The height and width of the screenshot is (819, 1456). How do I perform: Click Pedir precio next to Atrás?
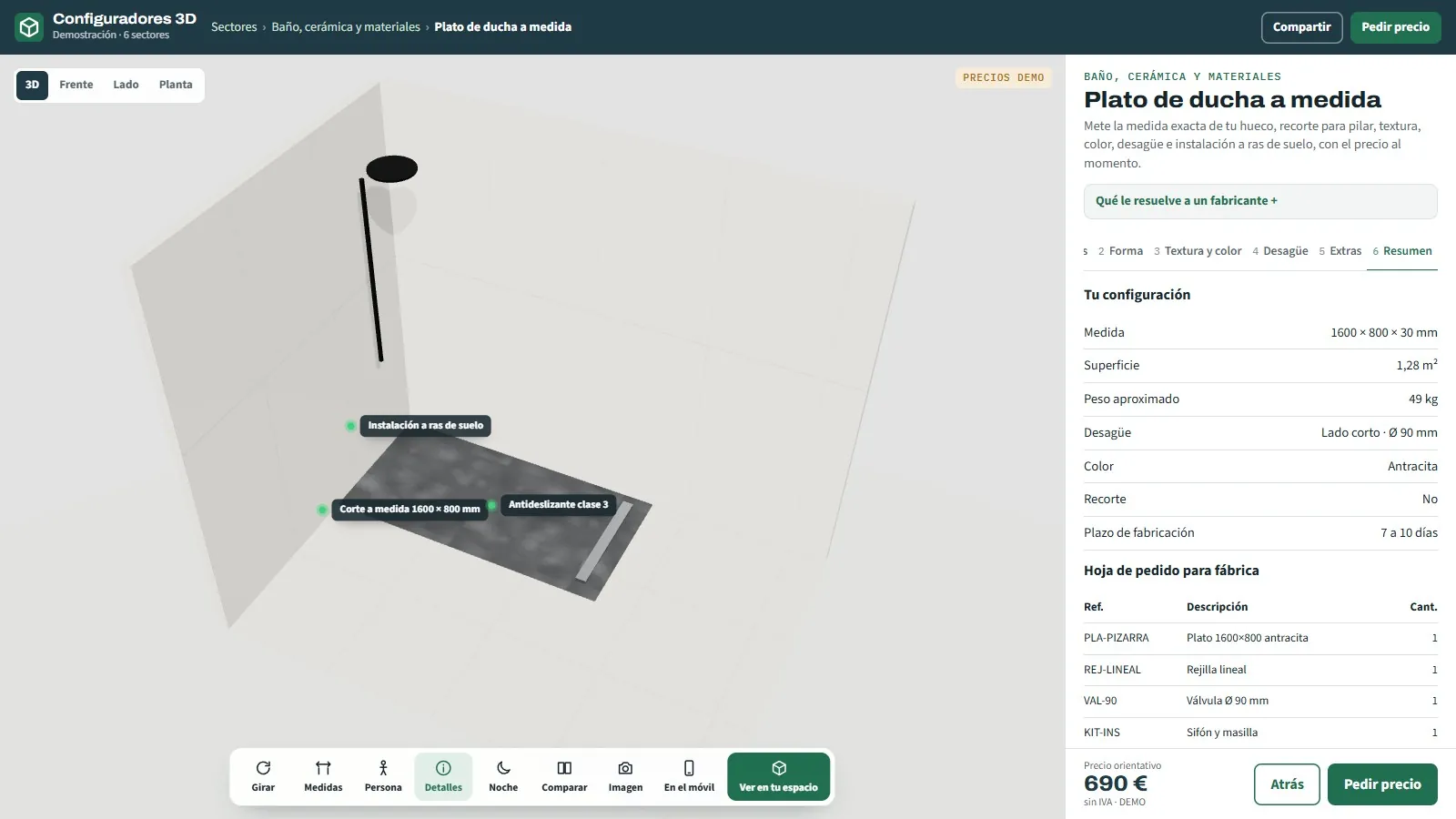pyautogui.click(x=1382, y=784)
